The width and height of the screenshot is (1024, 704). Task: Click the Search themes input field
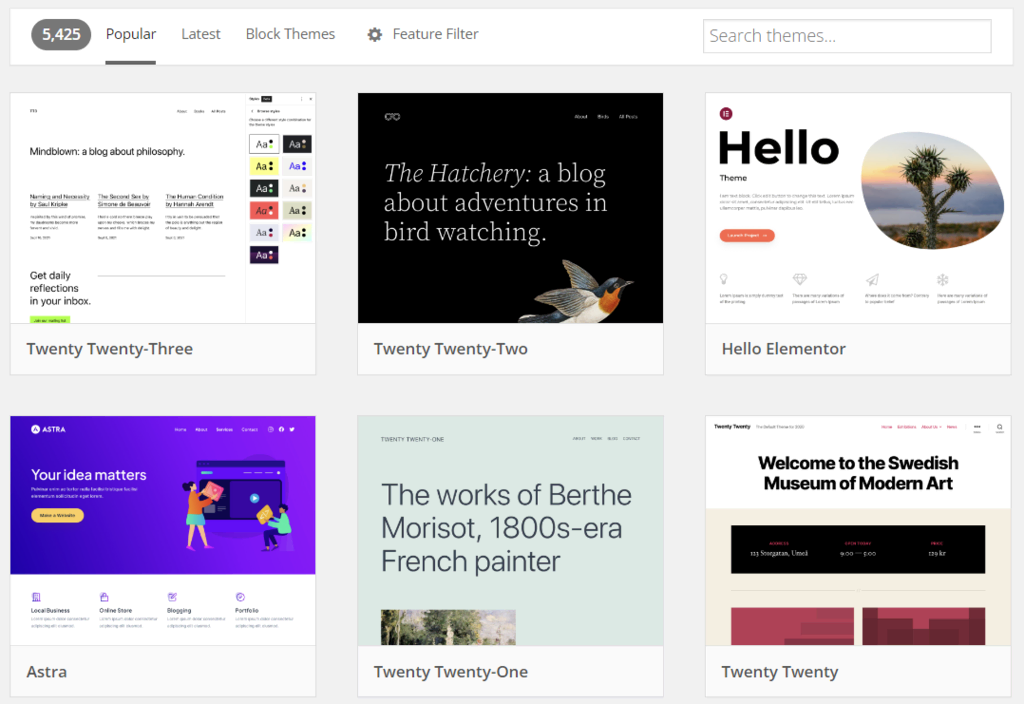click(846, 36)
